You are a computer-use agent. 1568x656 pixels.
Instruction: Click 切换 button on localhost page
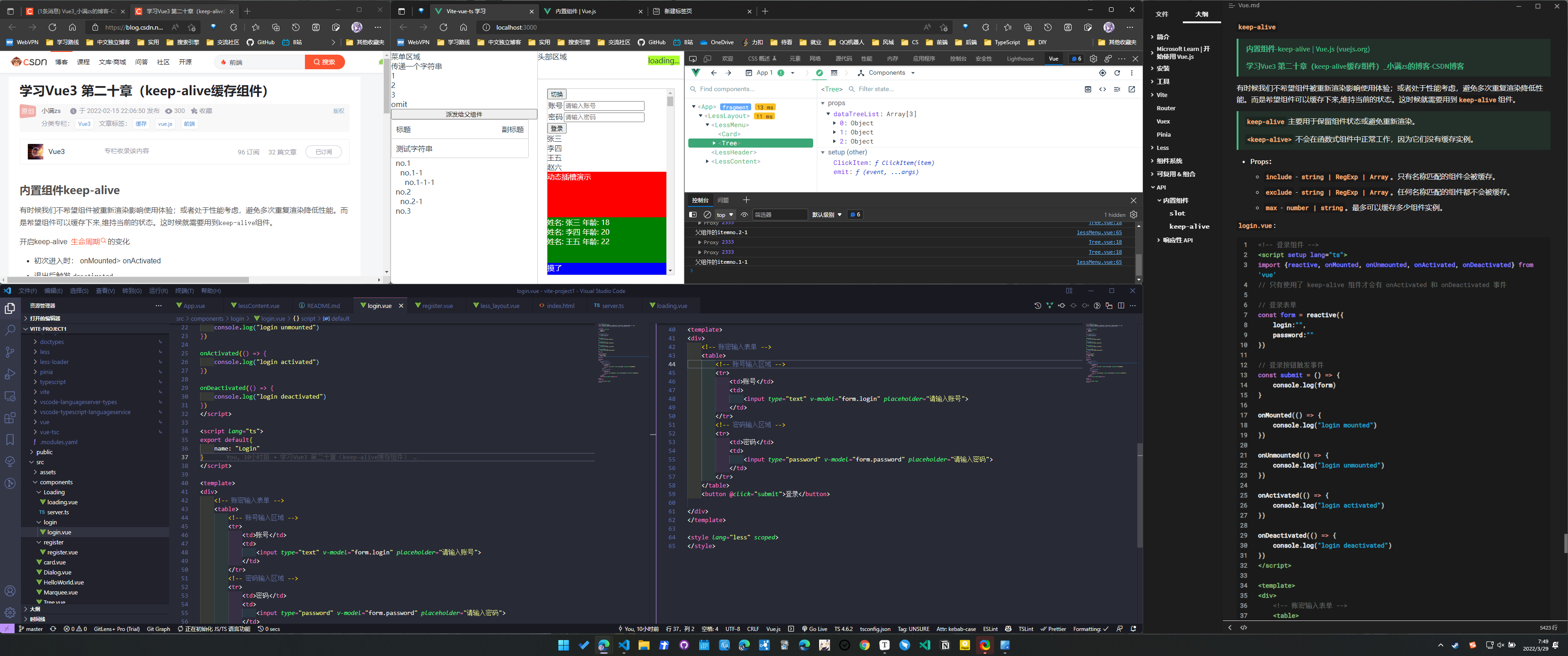click(557, 94)
